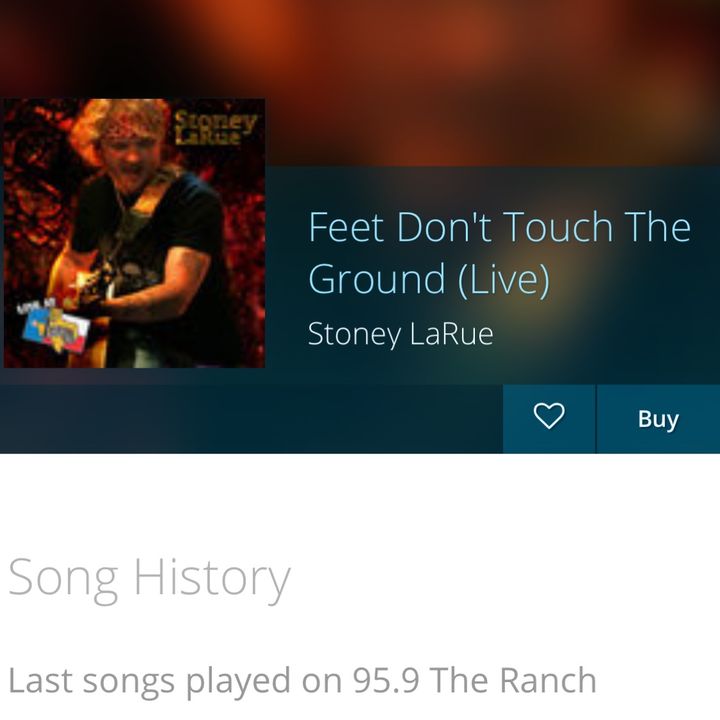Open the Stoney LaRue artist name link
The height and width of the screenshot is (720, 720).
click(400, 334)
